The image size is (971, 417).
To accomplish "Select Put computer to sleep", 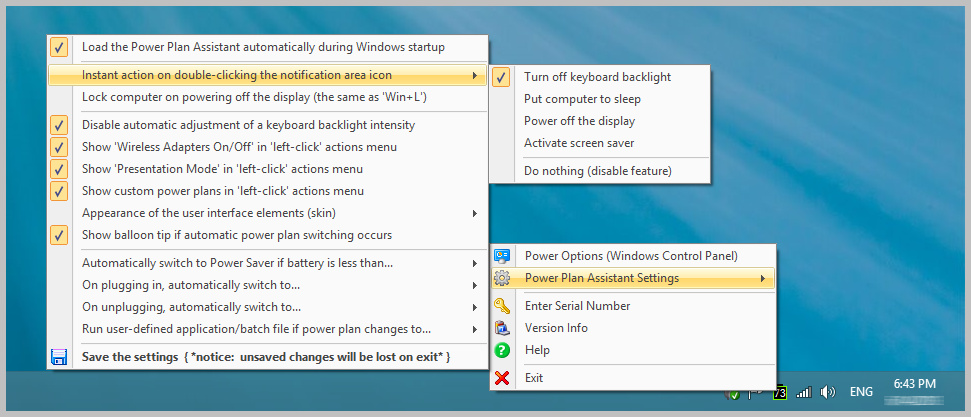I will point(599,99).
